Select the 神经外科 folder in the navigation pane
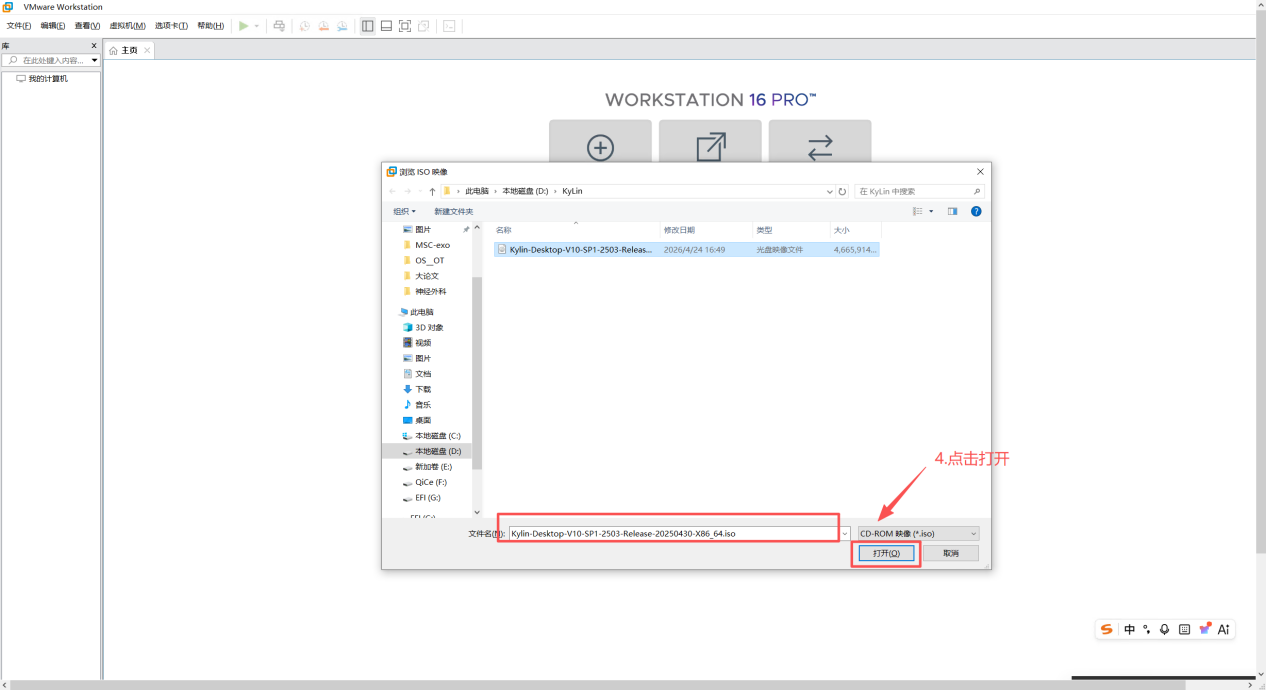Viewport: 1266px width, 690px height. point(431,292)
